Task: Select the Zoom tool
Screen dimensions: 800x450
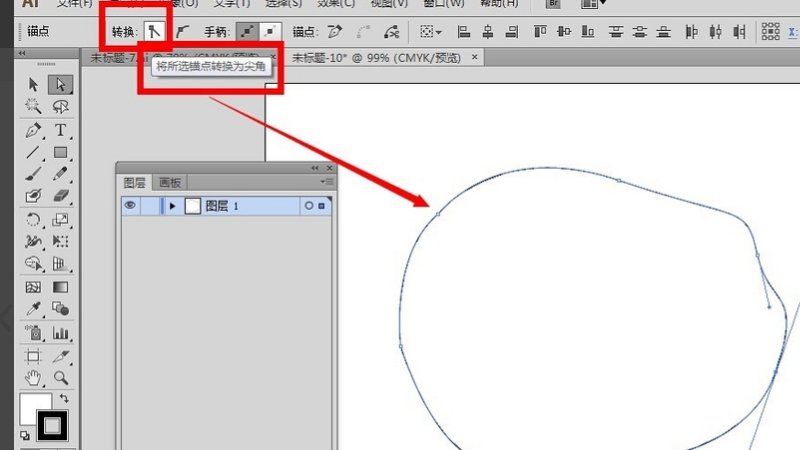Action: tap(60, 378)
